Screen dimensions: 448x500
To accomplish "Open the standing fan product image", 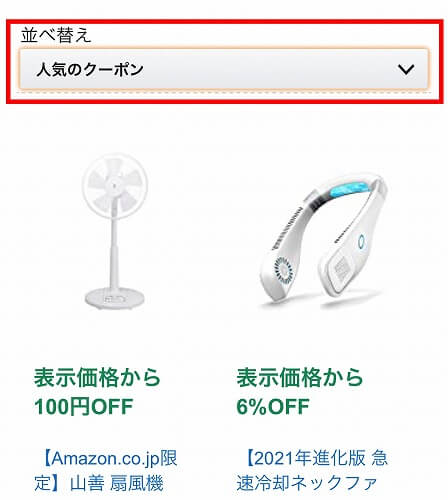I will coord(115,231).
